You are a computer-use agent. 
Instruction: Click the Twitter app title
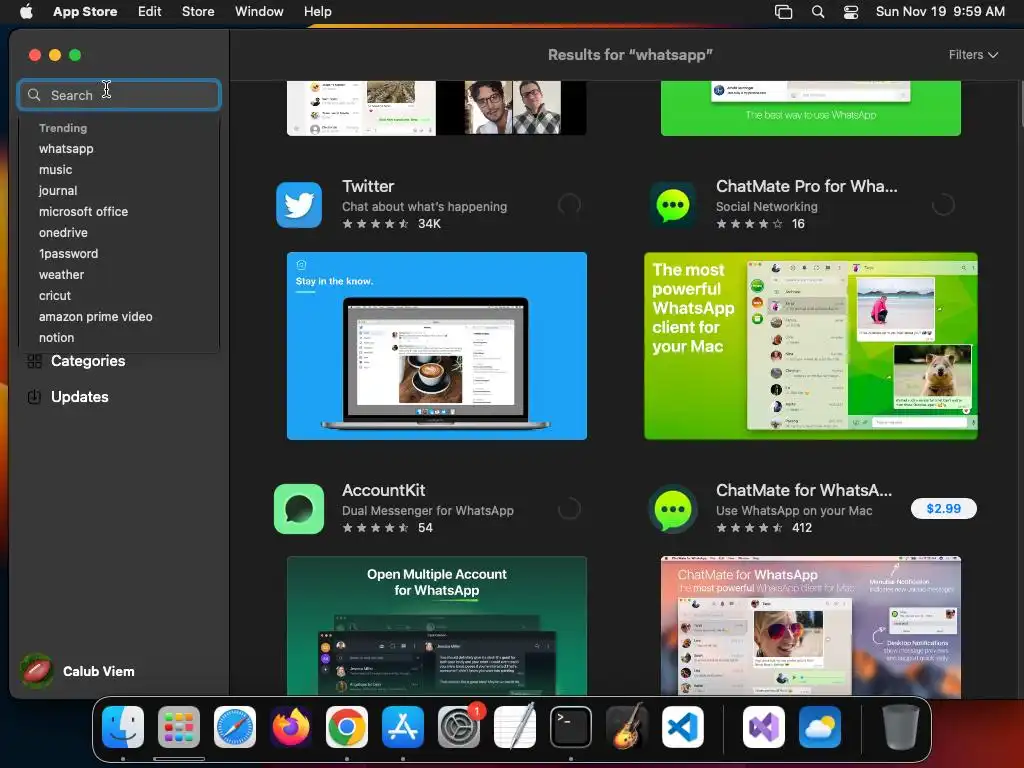[368, 186]
